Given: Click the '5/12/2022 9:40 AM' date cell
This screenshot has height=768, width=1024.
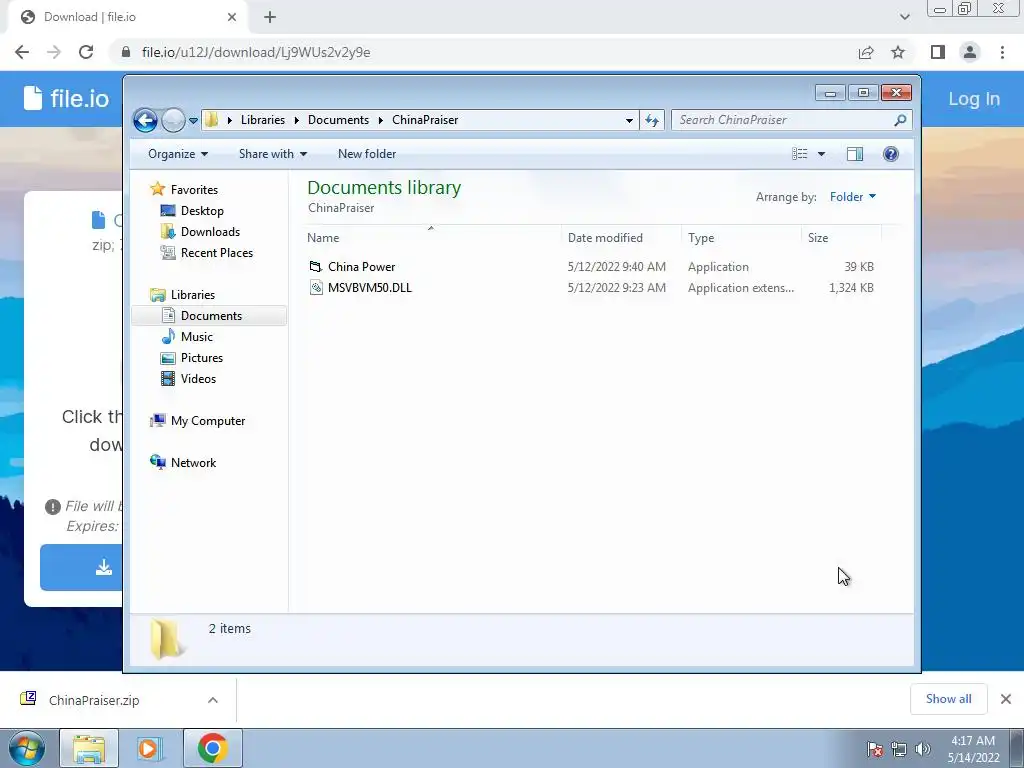Looking at the screenshot, I should point(616,266).
